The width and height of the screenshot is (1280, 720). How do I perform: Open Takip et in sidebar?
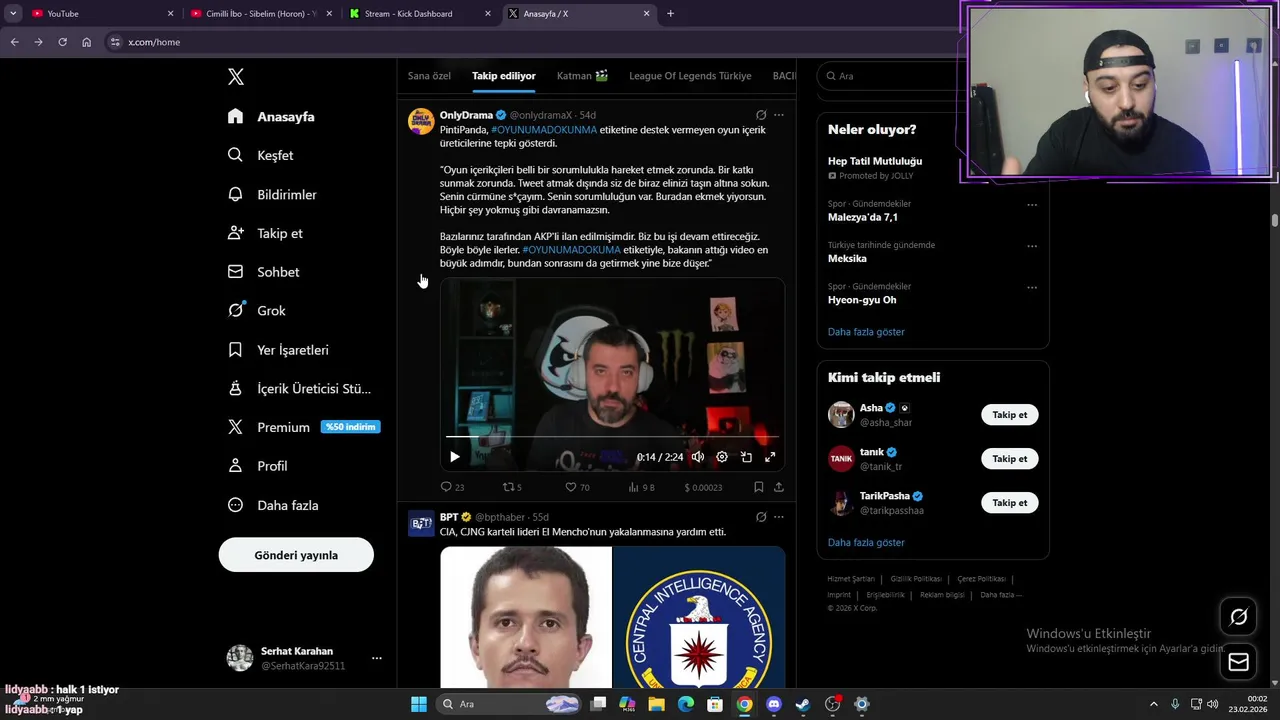[265, 233]
